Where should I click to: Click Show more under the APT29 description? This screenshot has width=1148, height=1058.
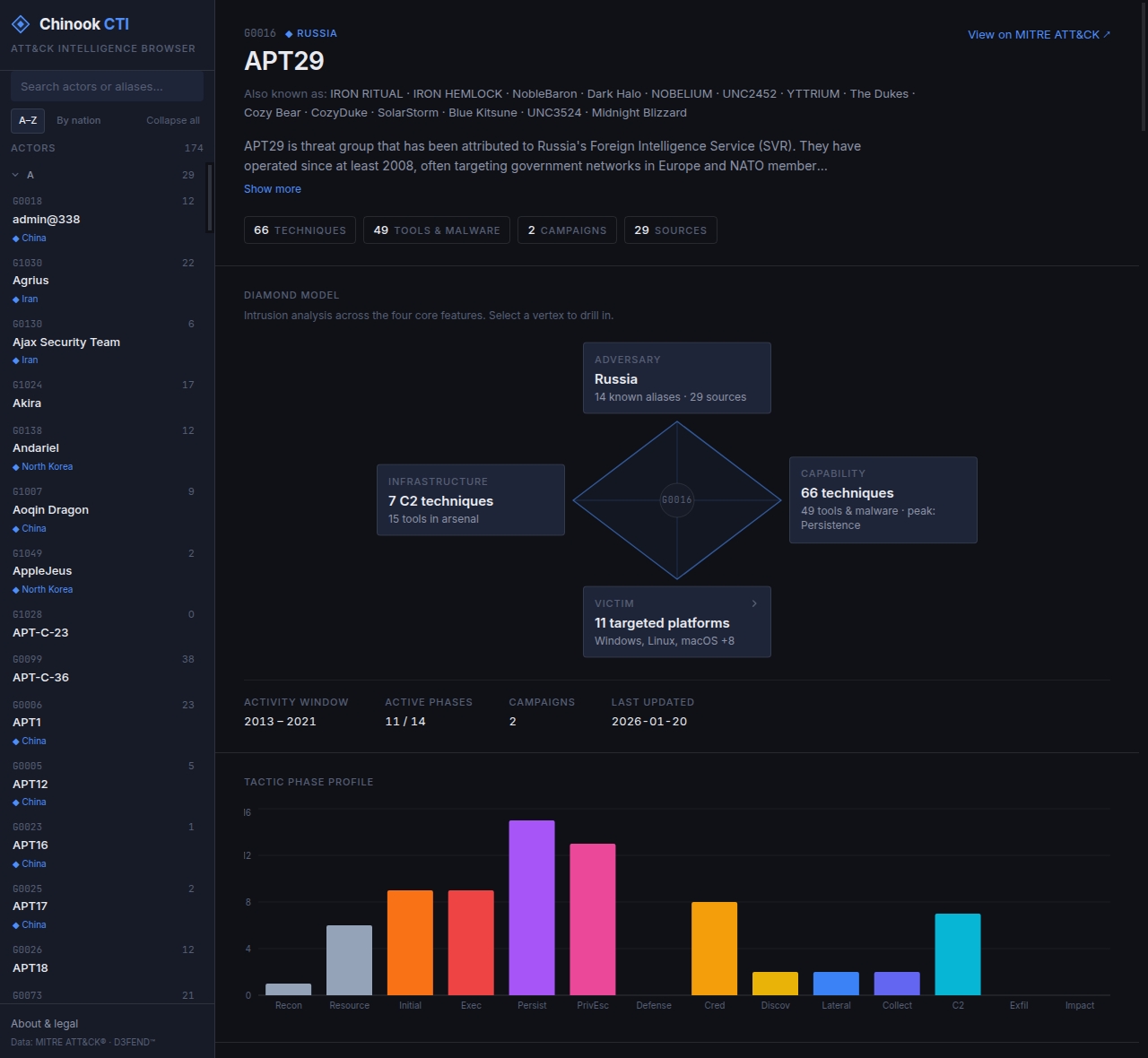tap(273, 189)
